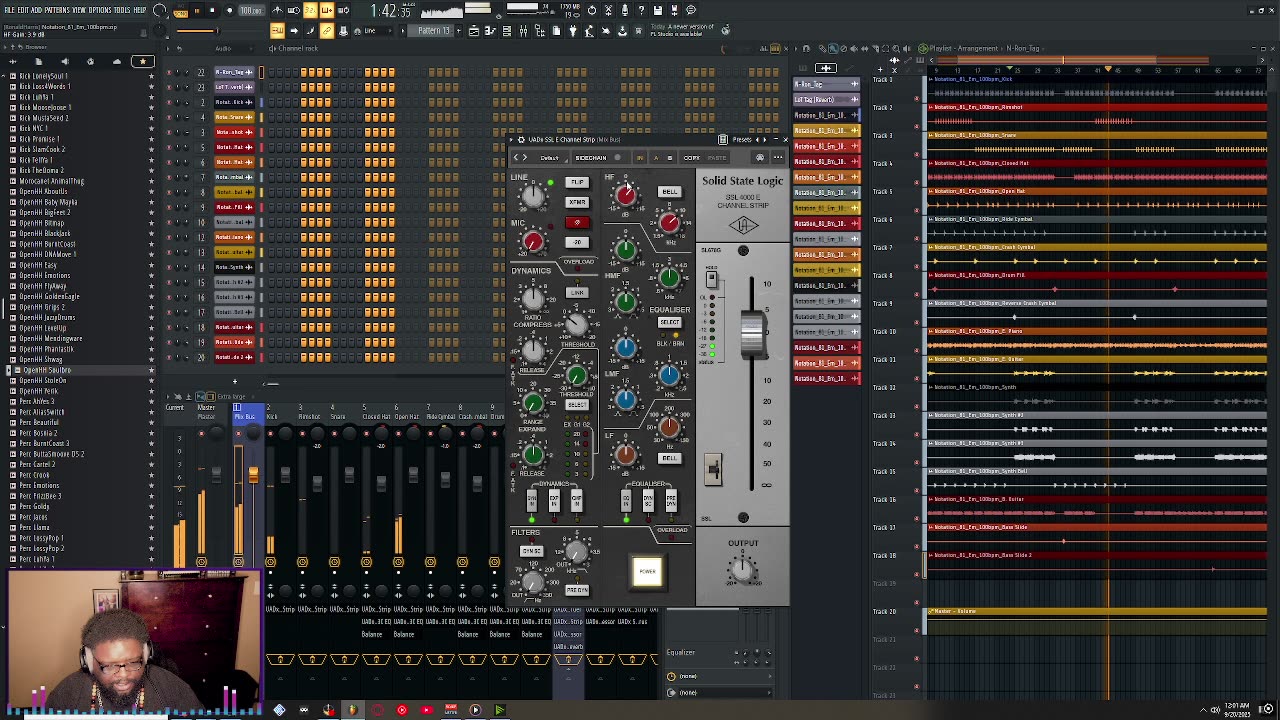Open the mixer view icon in toolbar
This screenshot has width=1280, height=720.
[x=523, y=31]
